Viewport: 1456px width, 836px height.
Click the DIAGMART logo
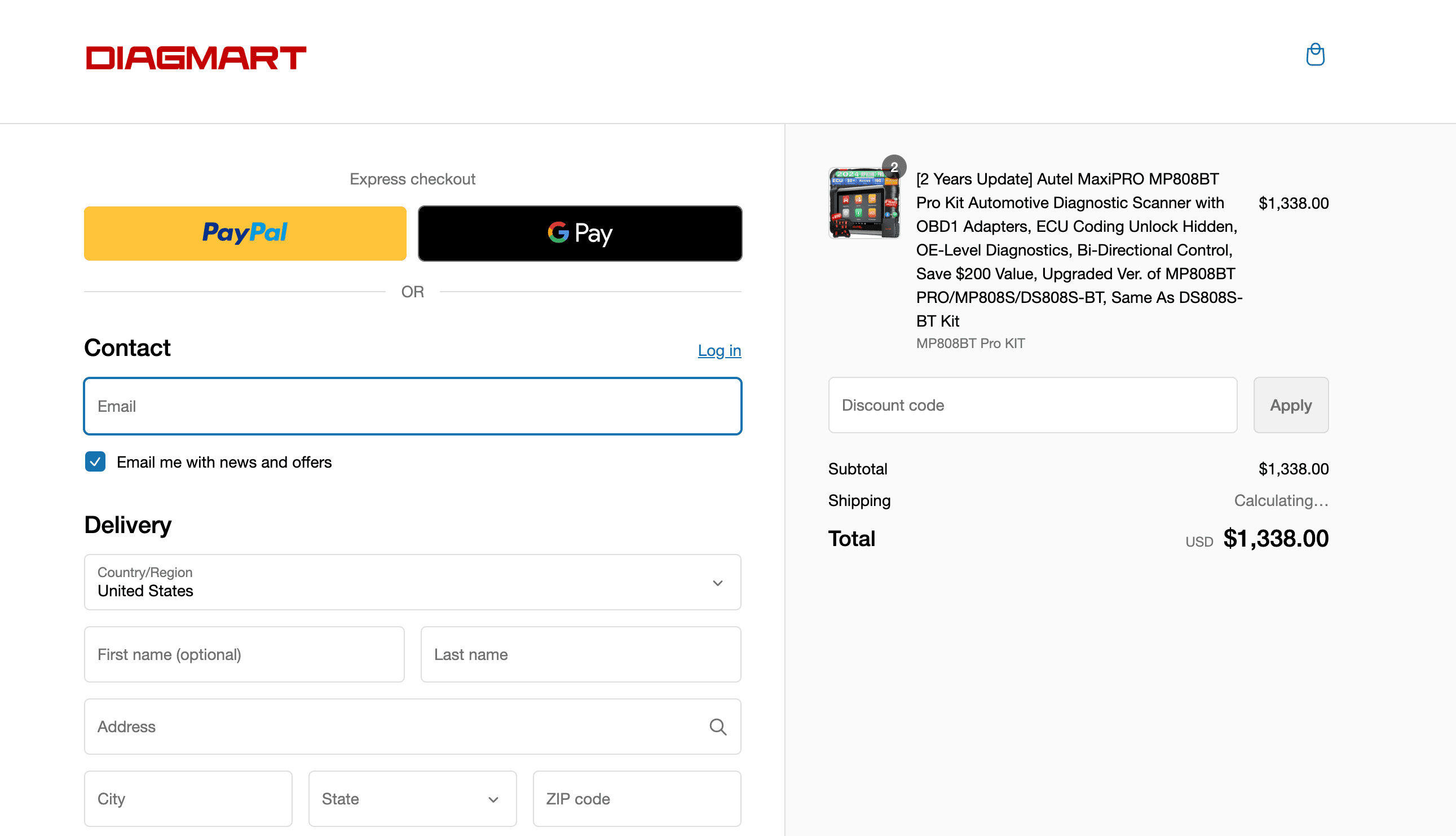196,58
